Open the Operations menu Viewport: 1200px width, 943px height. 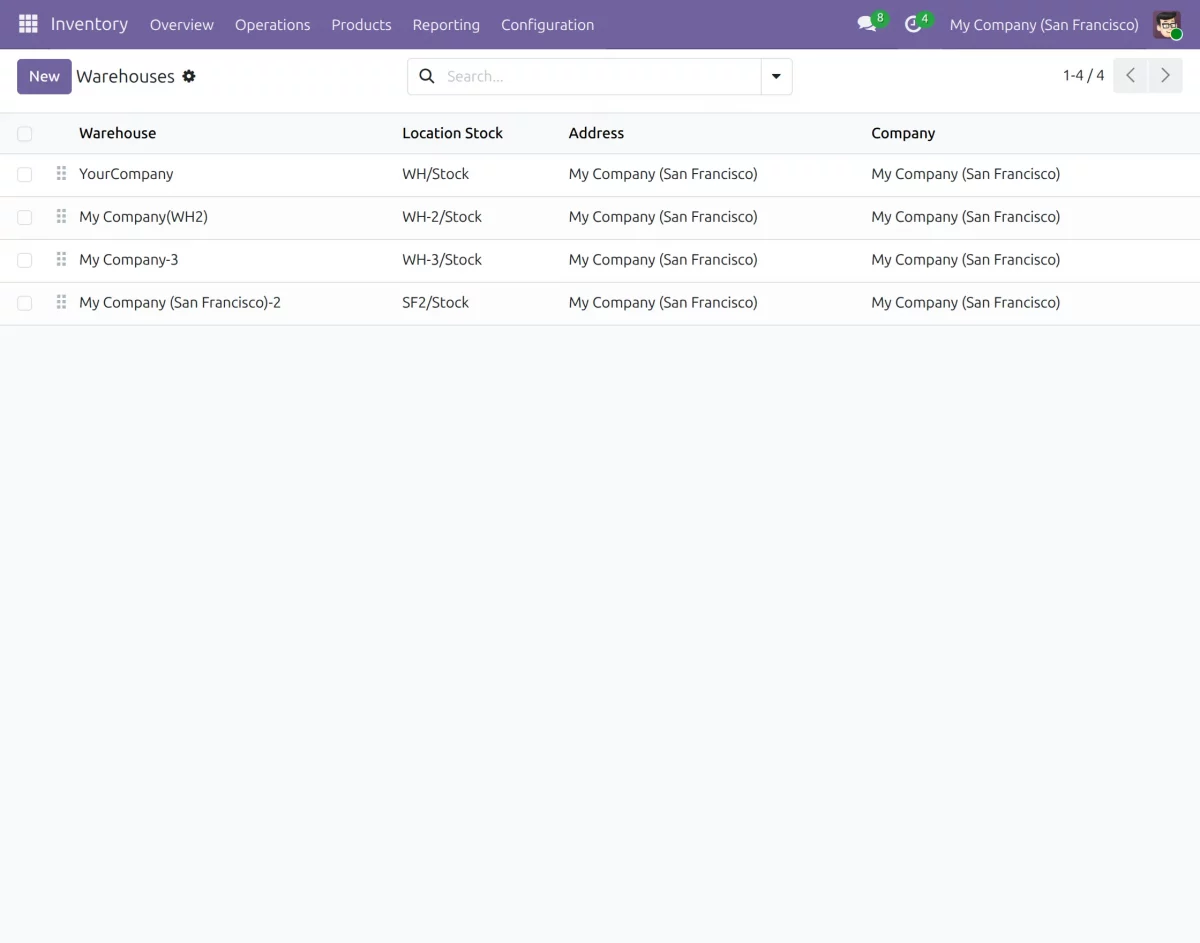coord(272,25)
